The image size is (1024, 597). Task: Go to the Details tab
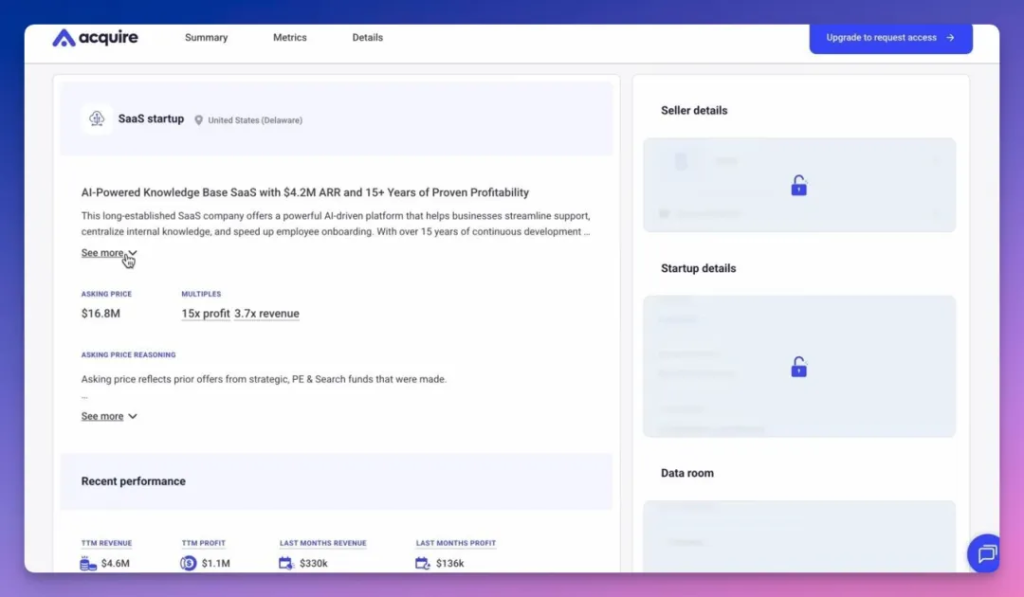367,38
